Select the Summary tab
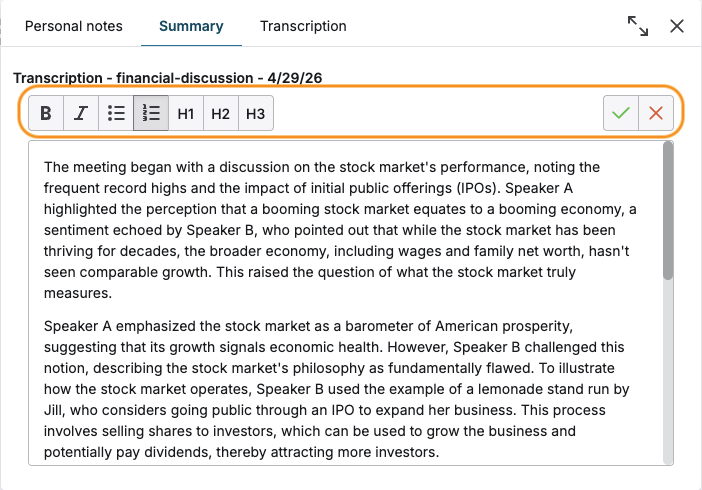This screenshot has height=490, width=702. pos(191,26)
